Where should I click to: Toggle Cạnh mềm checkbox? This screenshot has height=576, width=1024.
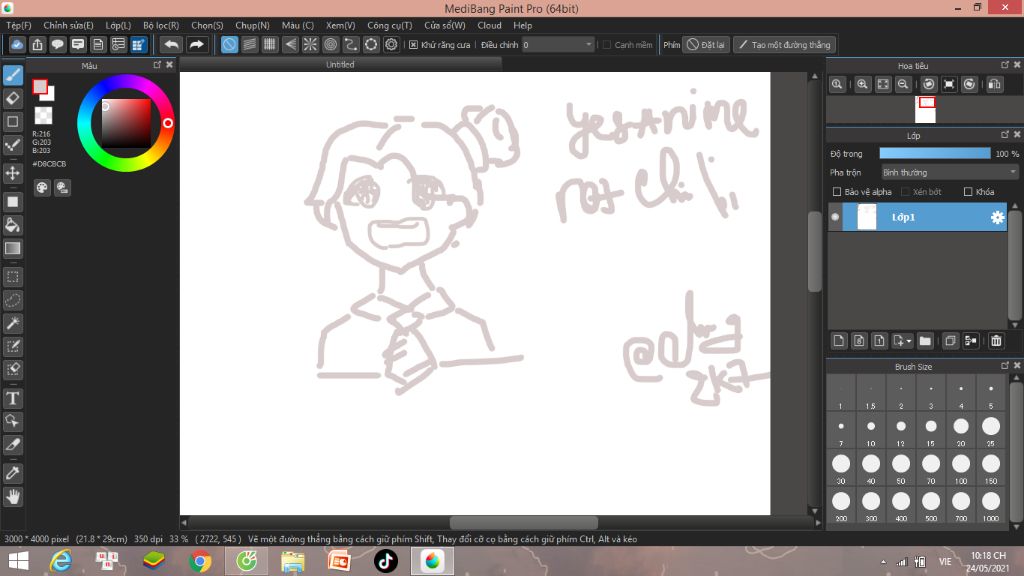tap(607, 45)
